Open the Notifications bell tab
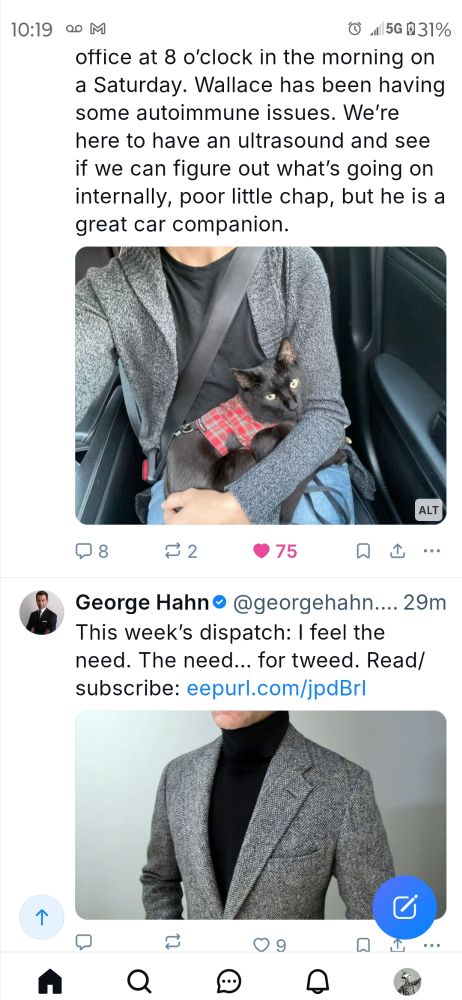Viewport: 462px width, 1000px height. (x=318, y=981)
